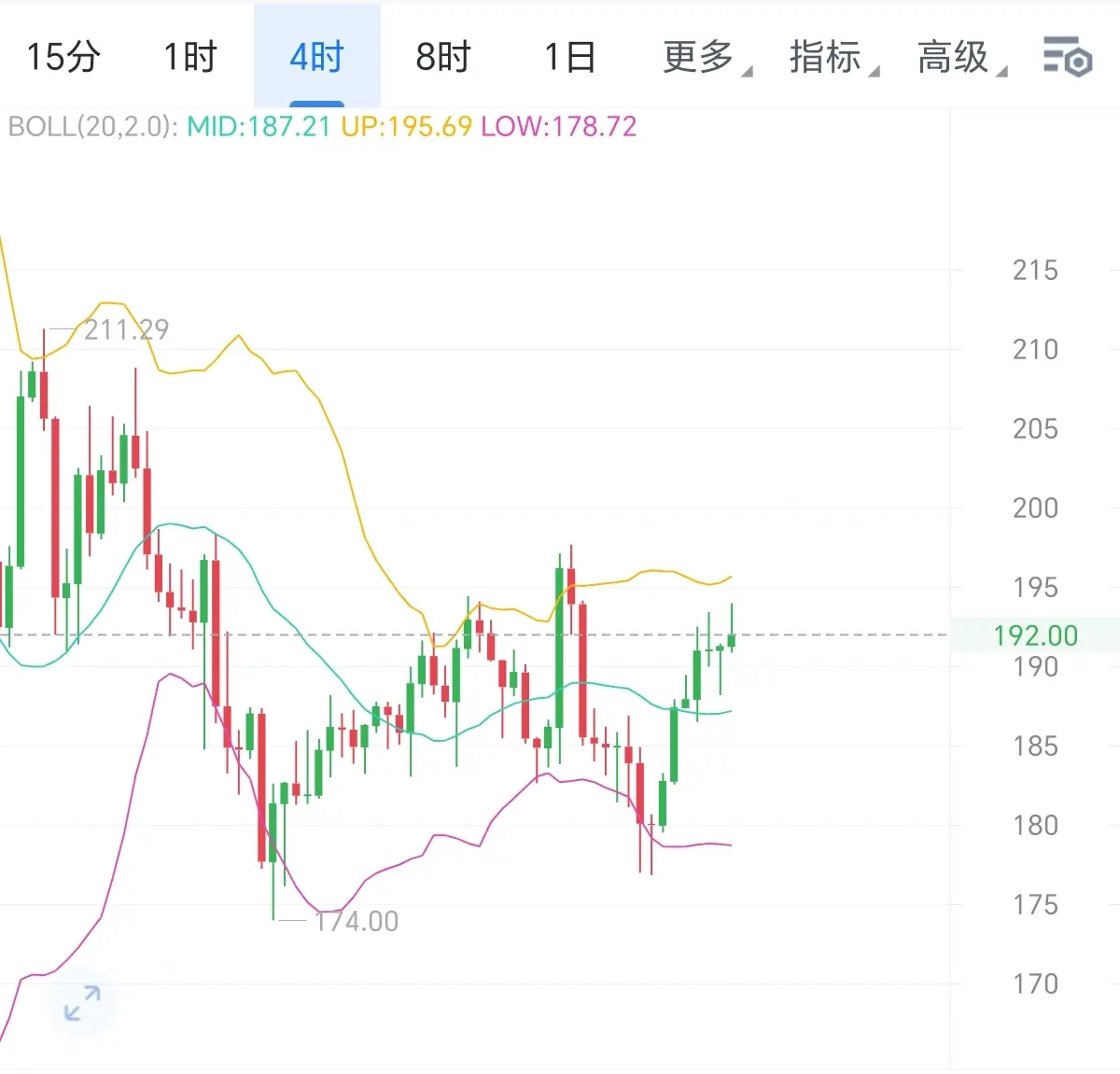Click the 205 price axis label

pyautogui.click(x=1035, y=429)
